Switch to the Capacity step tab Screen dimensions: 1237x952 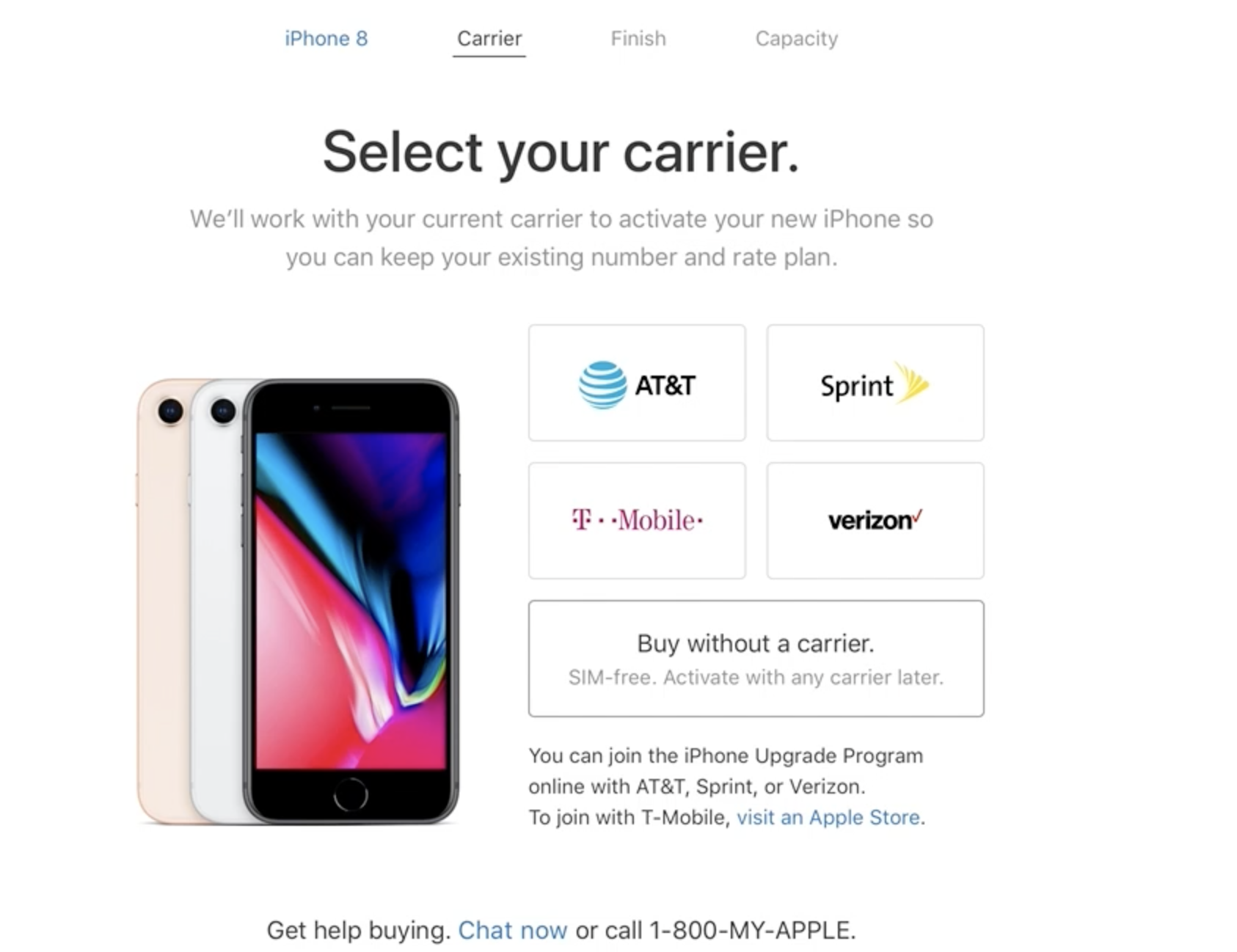pos(797,38)
